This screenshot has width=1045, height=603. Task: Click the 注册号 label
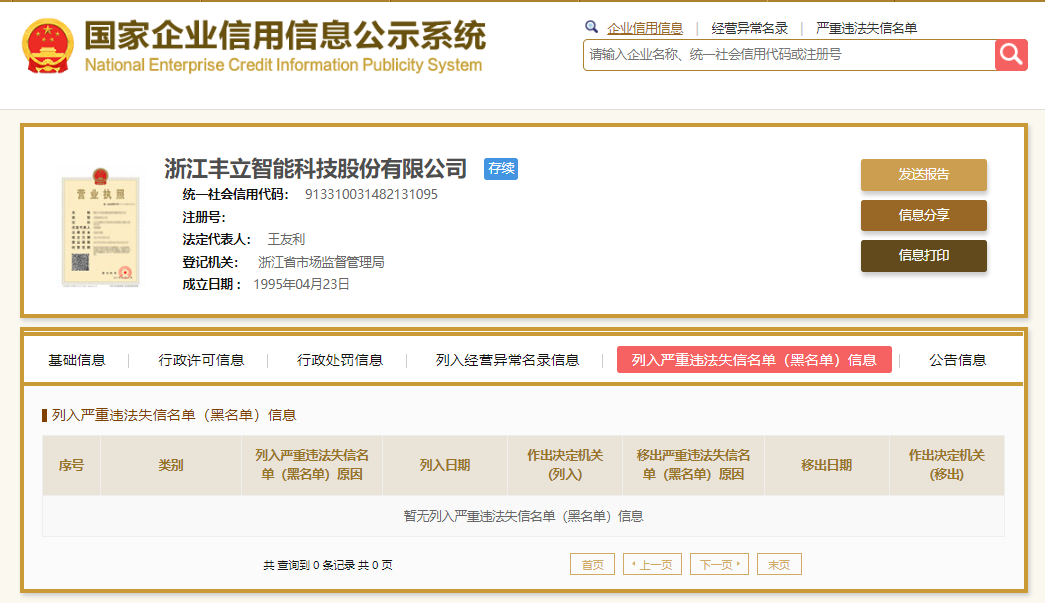point(204,217)
